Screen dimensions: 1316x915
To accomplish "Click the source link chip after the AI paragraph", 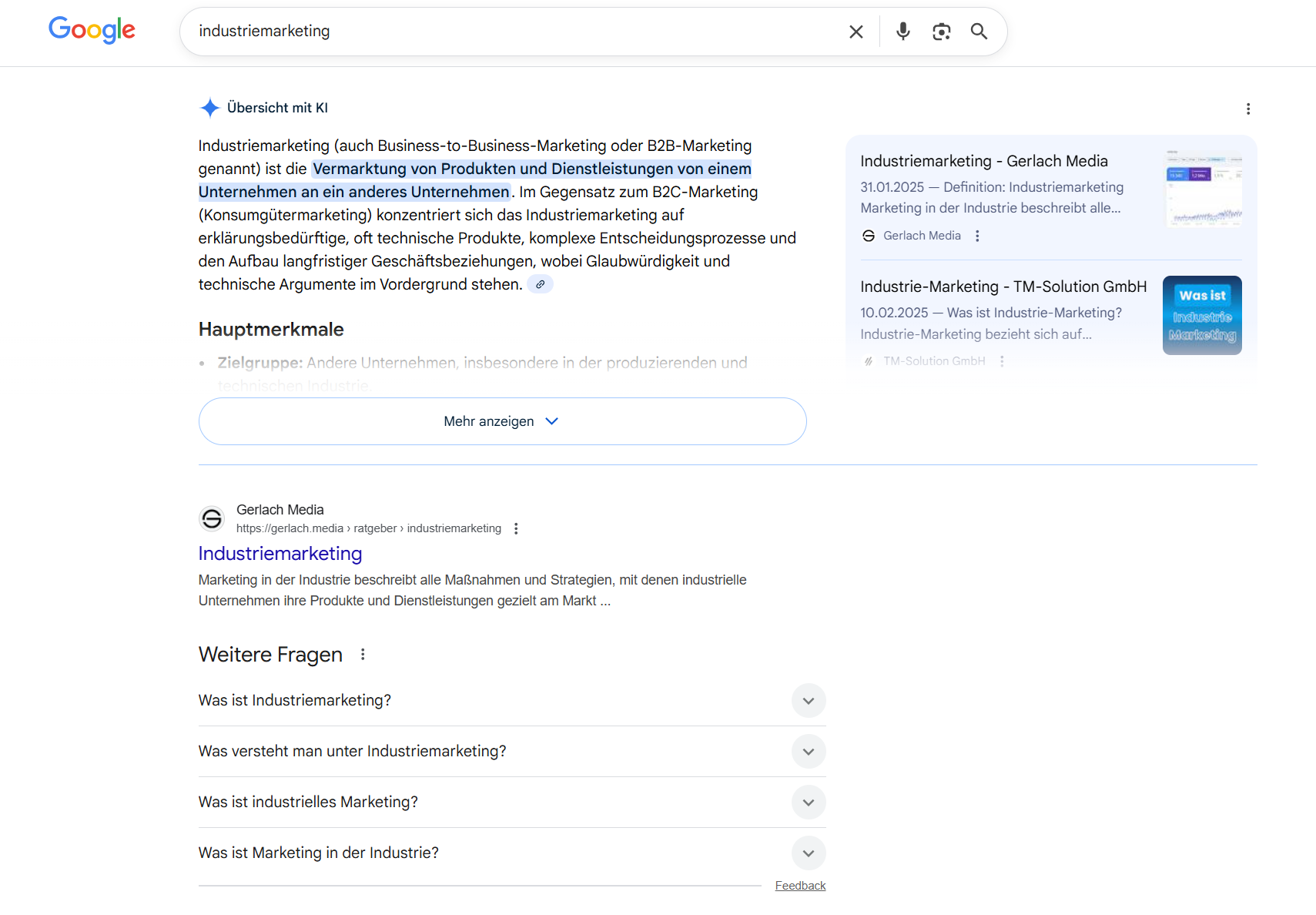I will [x=541, y=285].
